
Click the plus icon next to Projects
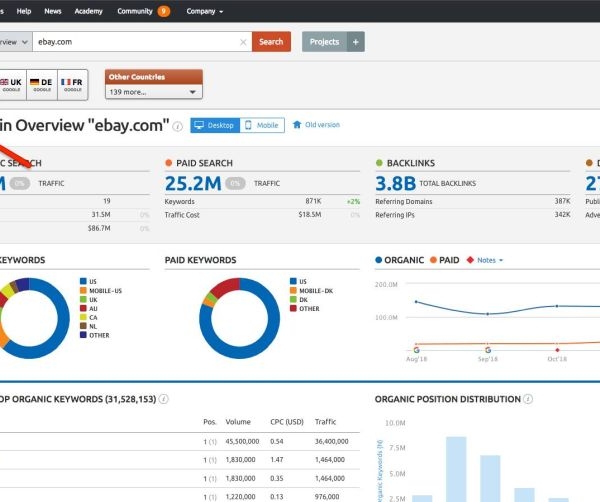[356, 42]
